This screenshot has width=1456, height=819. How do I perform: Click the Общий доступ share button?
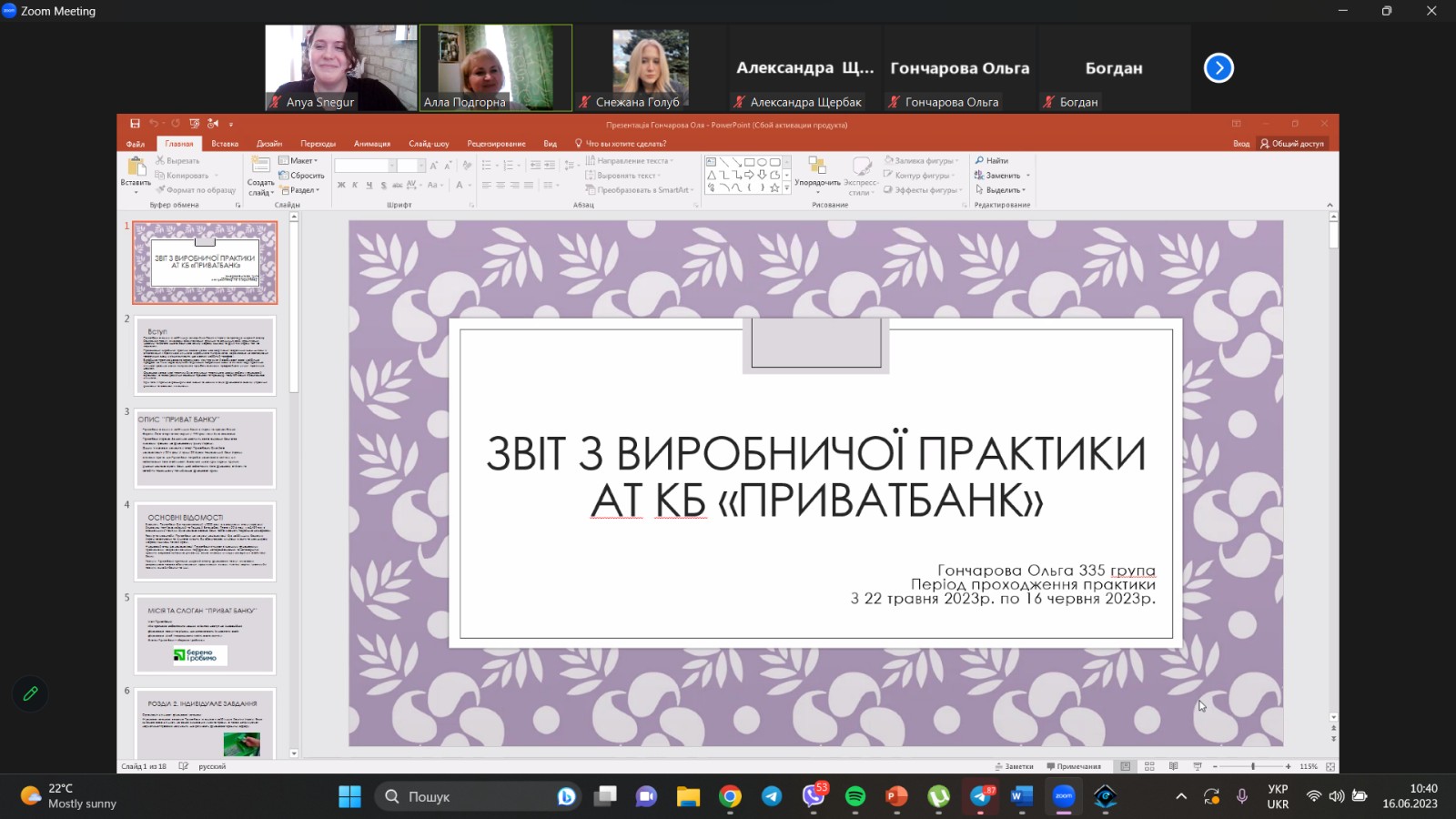pyautogui.click(x=1292, y=144)
